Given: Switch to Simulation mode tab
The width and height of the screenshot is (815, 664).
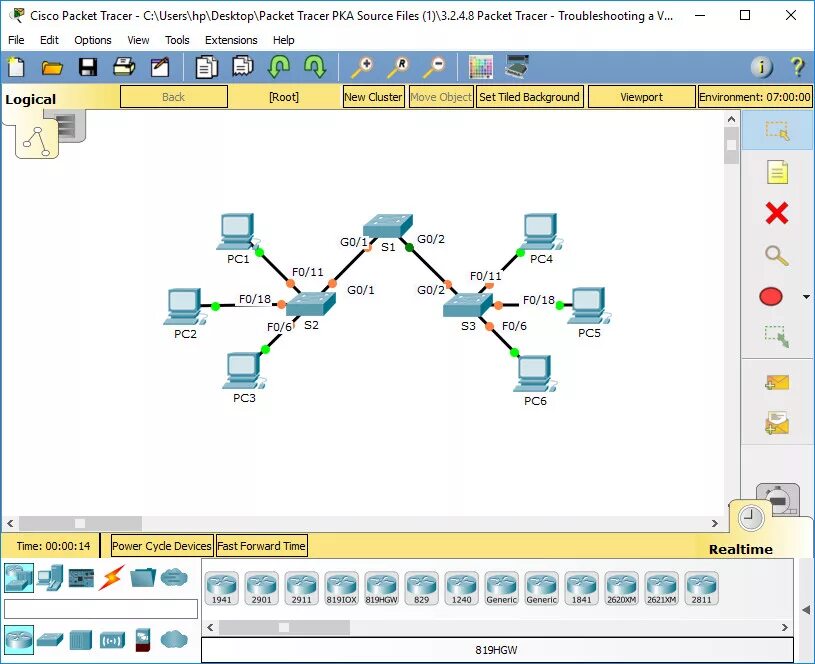Looking at the screenshot, I should coord(778,500).
